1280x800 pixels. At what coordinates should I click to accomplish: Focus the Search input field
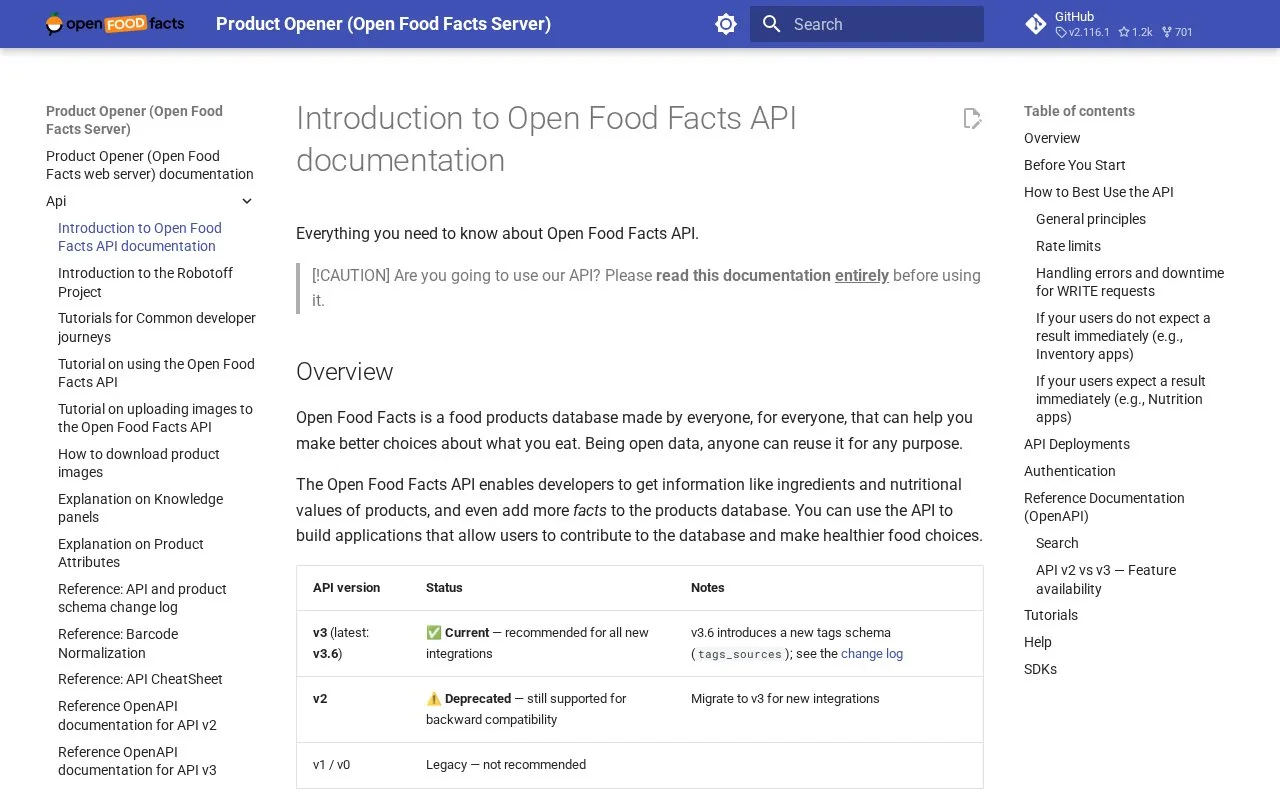(867, 24)
